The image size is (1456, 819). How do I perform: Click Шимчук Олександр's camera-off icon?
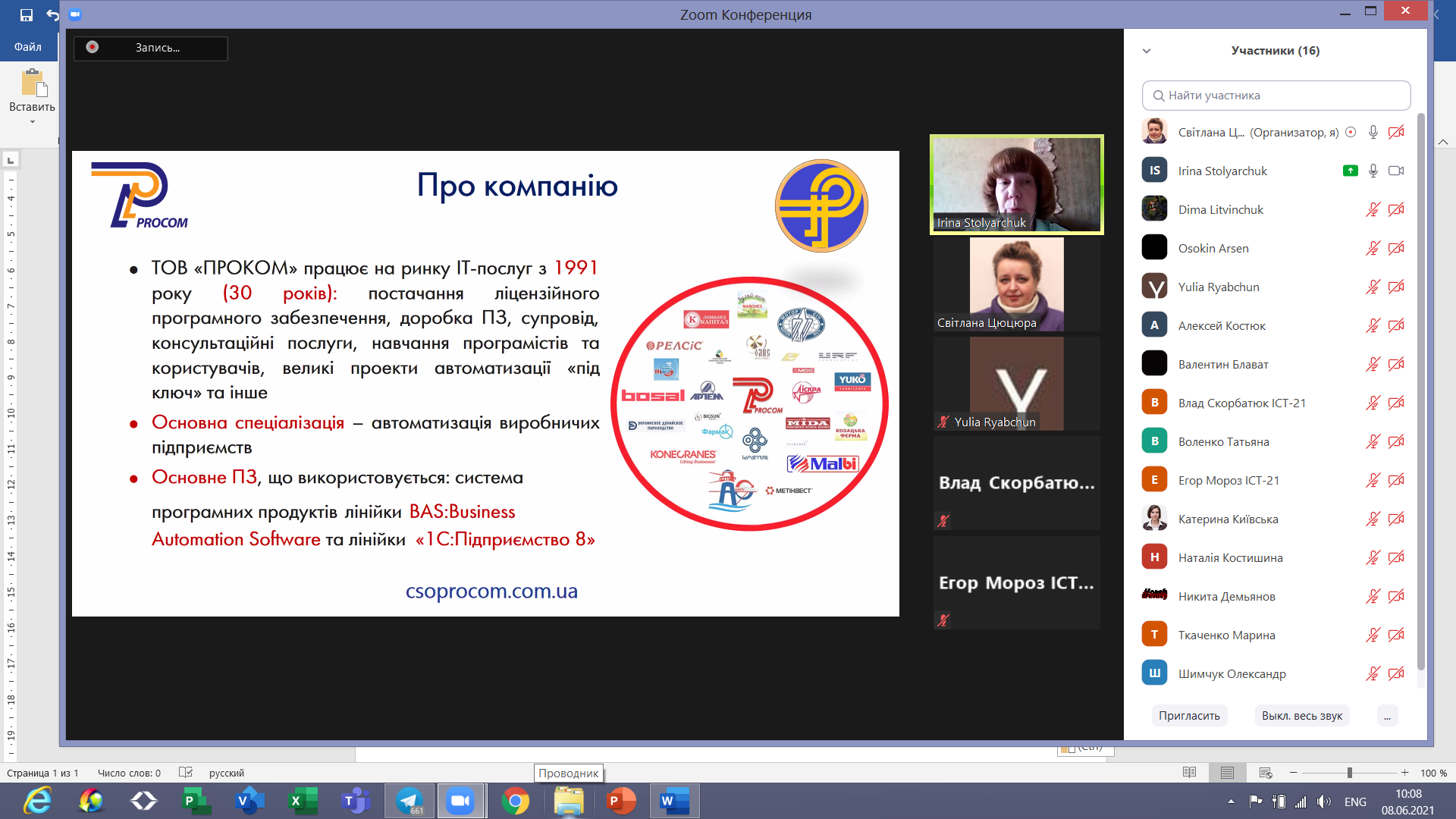pos(1396,674)
